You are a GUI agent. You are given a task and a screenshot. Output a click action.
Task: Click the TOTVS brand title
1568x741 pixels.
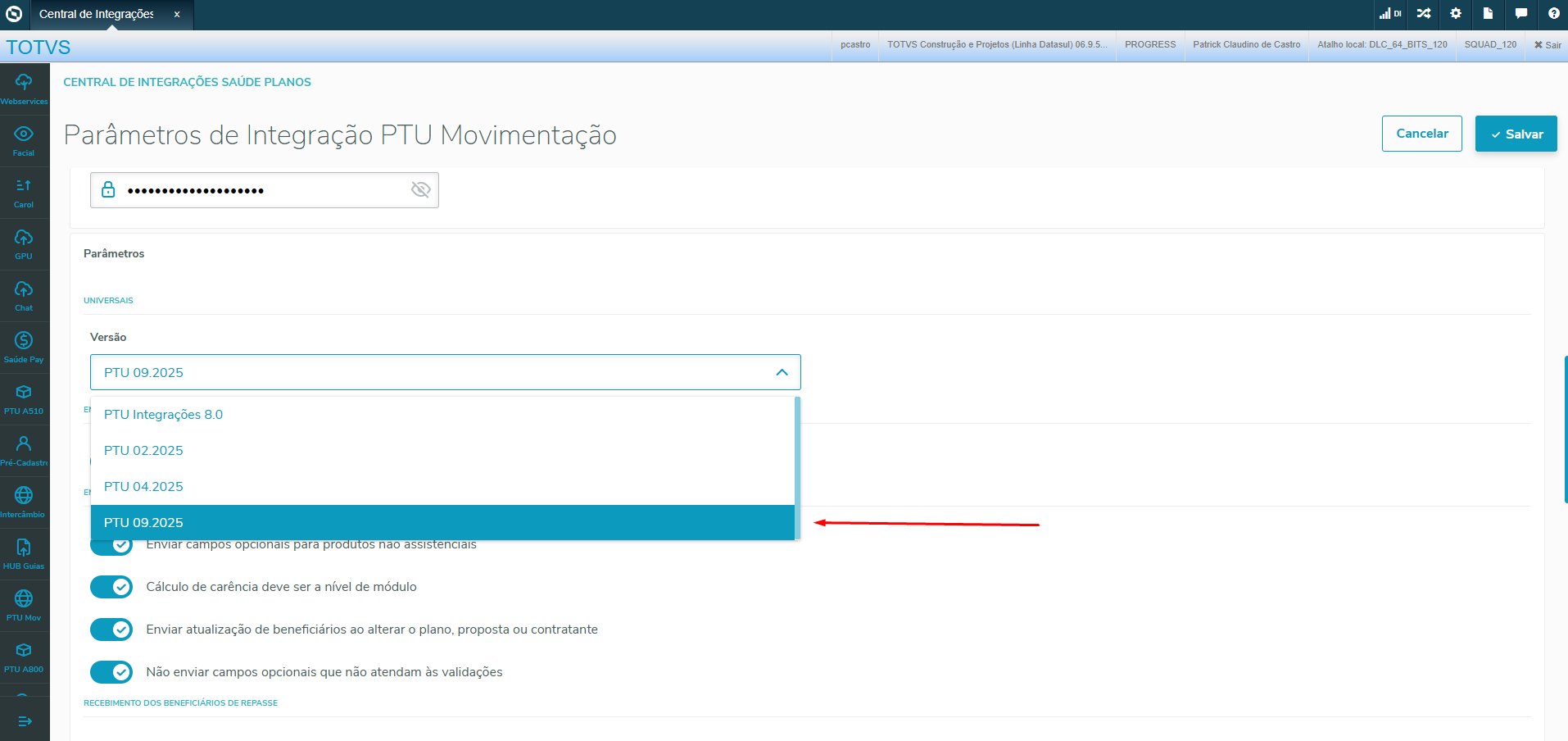[x=39, y=48]
